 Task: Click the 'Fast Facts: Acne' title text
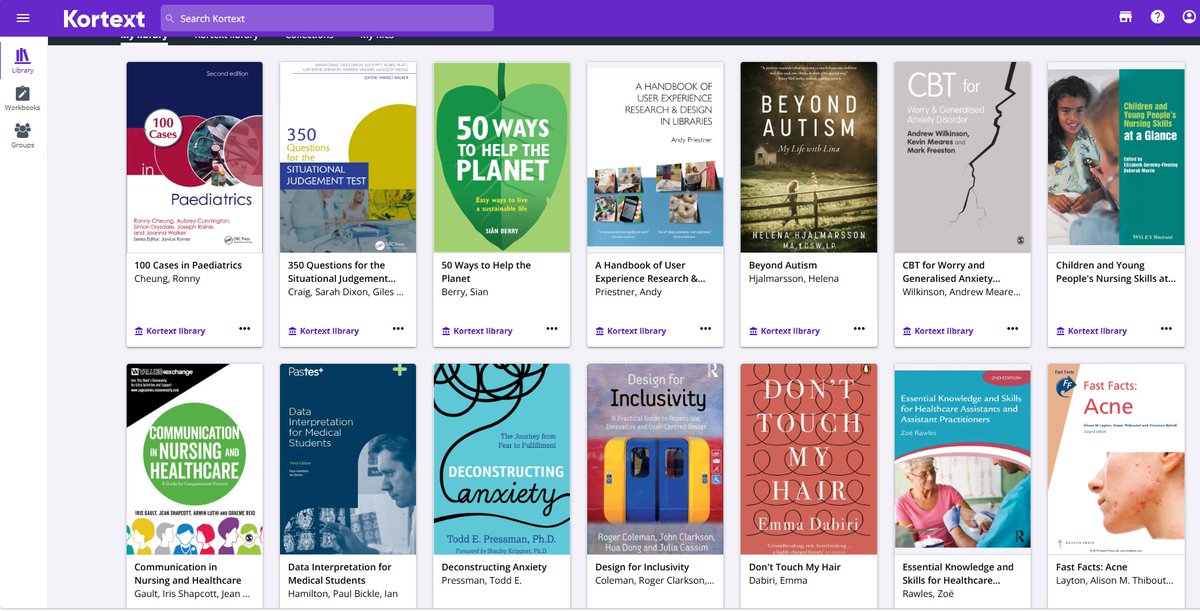[1093, 567]
